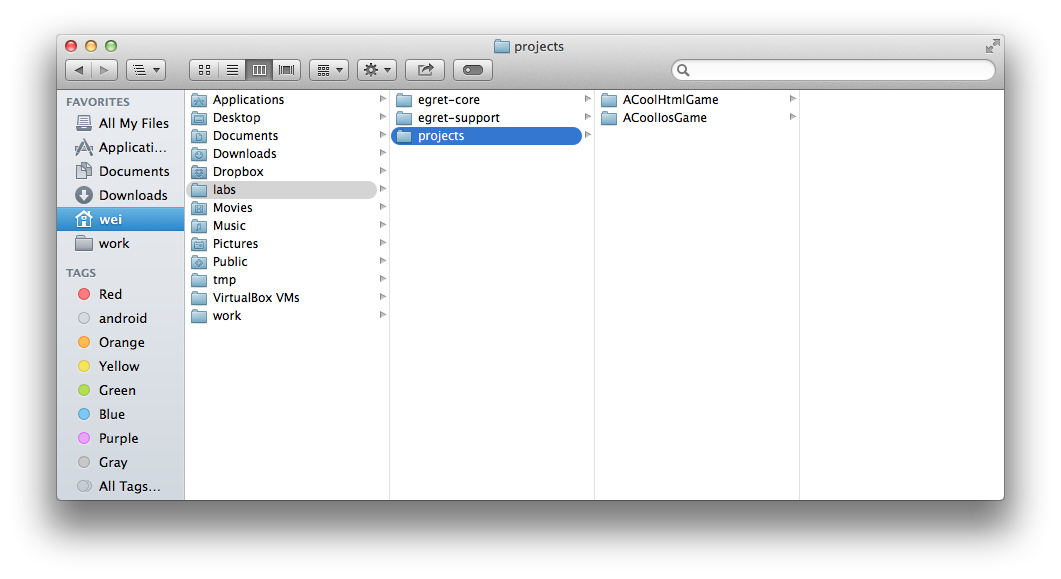Open the item arrangement dropdown
The image size is (1061, 579).
tap(329, 70)
